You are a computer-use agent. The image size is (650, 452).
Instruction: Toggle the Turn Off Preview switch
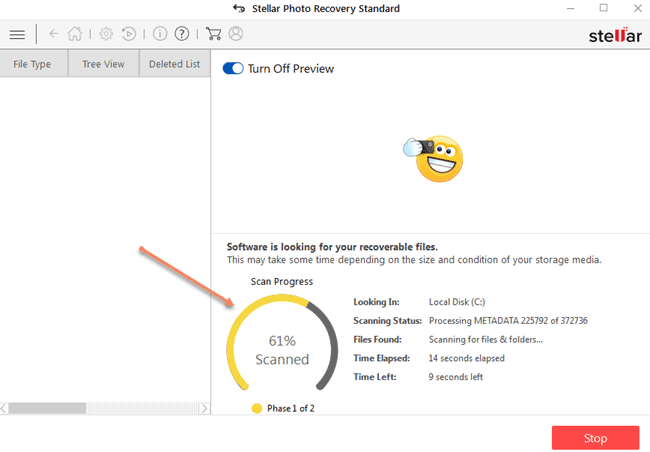pos(233,68)
